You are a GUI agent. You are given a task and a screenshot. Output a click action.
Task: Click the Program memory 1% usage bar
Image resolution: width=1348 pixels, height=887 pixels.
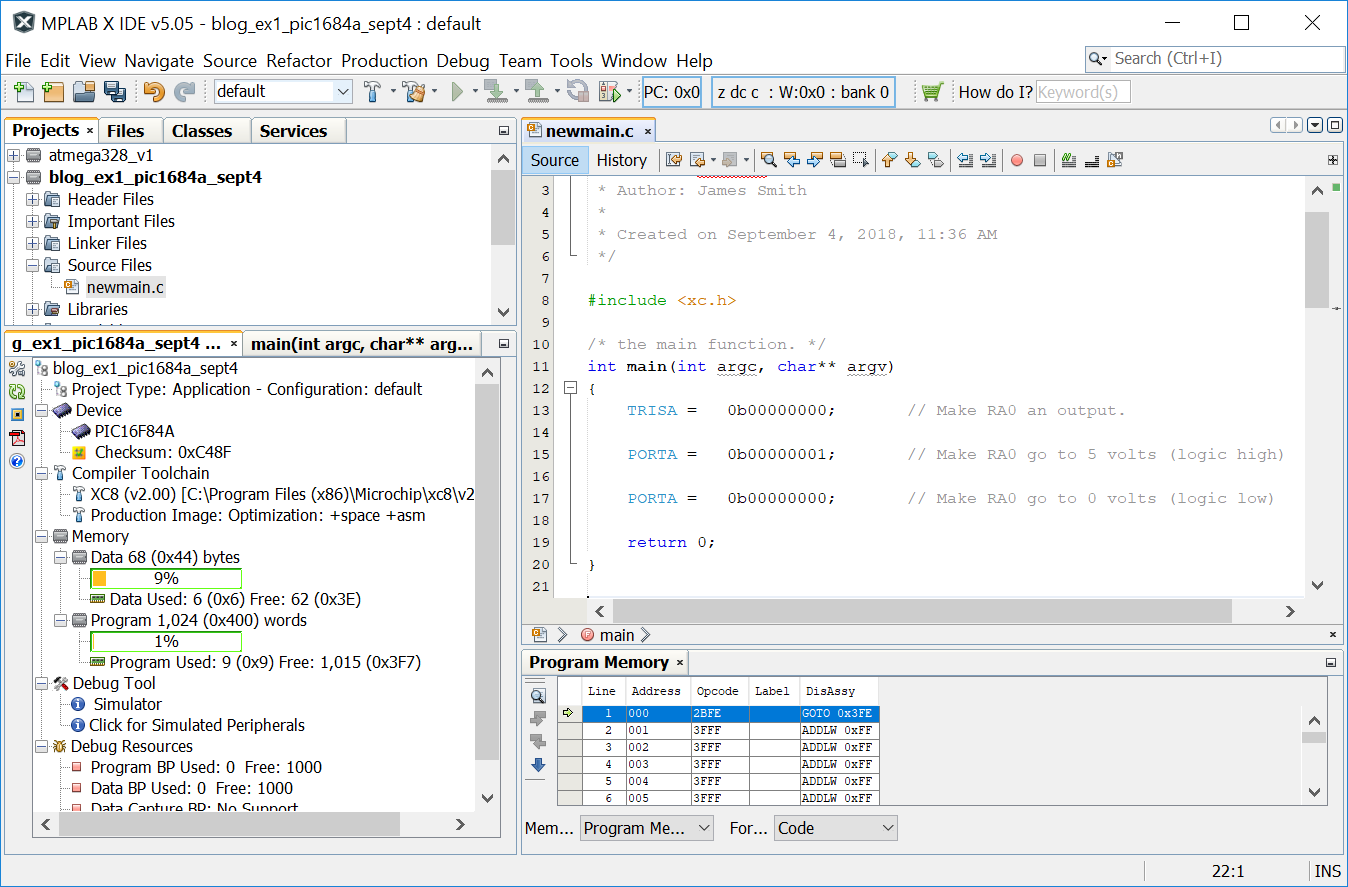pyautogui.click(x=166, y=642)
